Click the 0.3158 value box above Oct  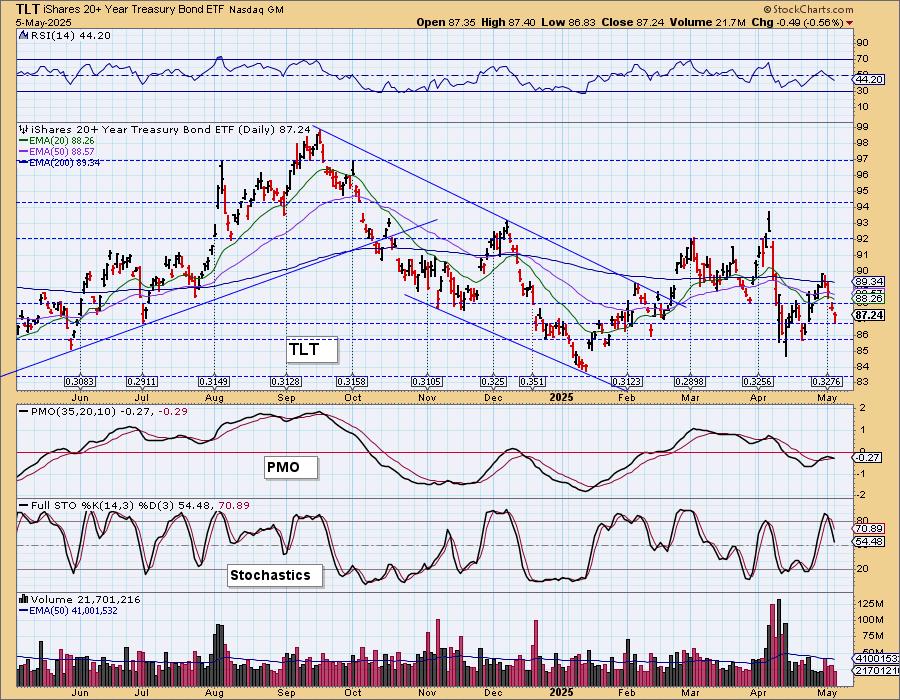tap(352, 382)
